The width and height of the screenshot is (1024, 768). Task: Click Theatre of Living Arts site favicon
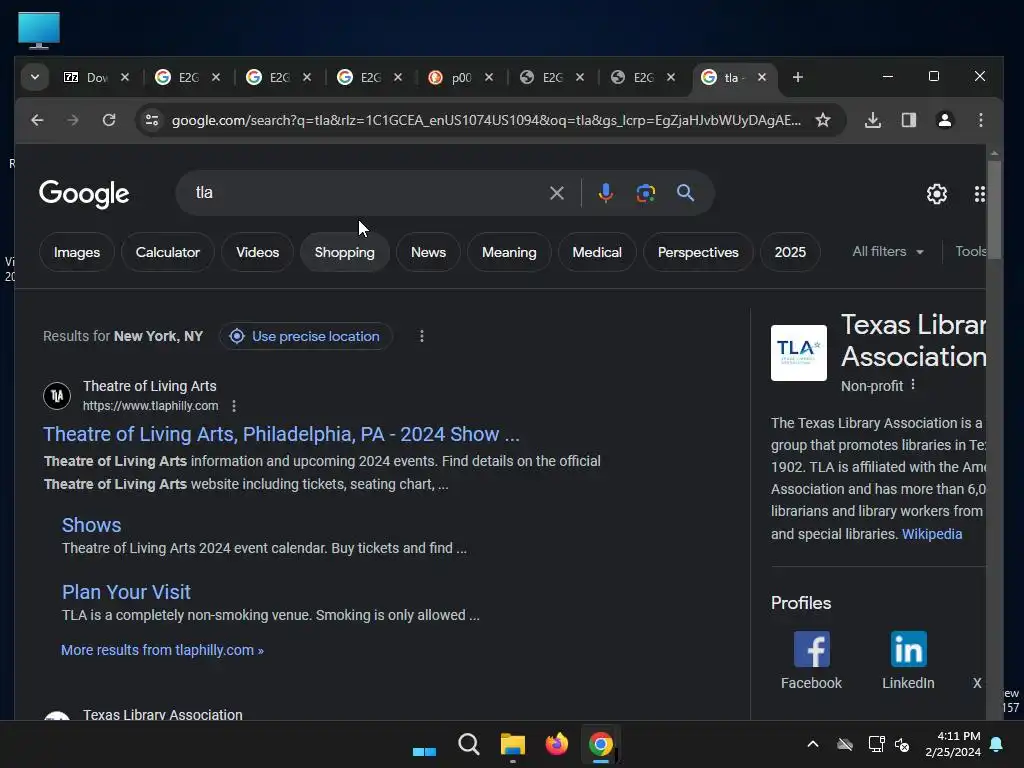tap(57, 396)
